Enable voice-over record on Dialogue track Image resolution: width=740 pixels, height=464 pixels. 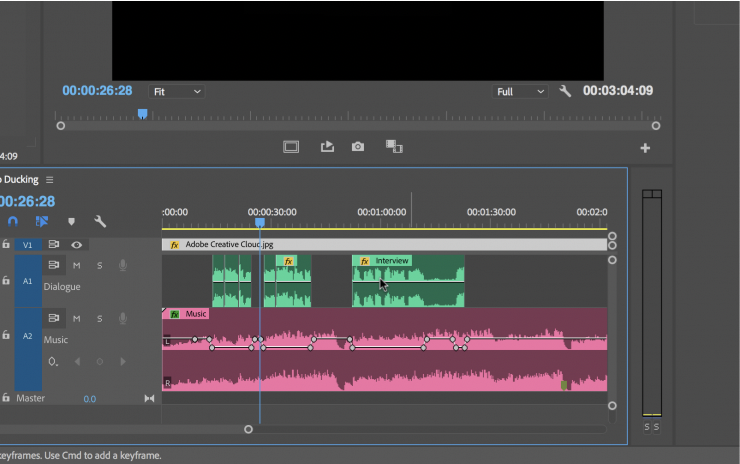click(123, 265)
